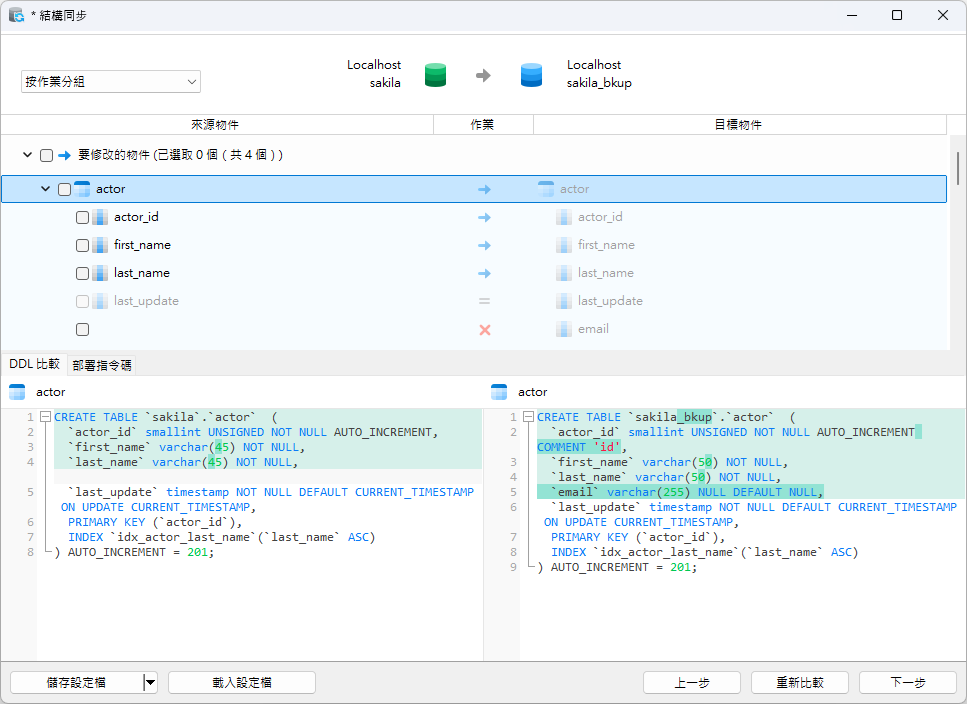Open the 按作業分組 grouping dropdown

111,82
